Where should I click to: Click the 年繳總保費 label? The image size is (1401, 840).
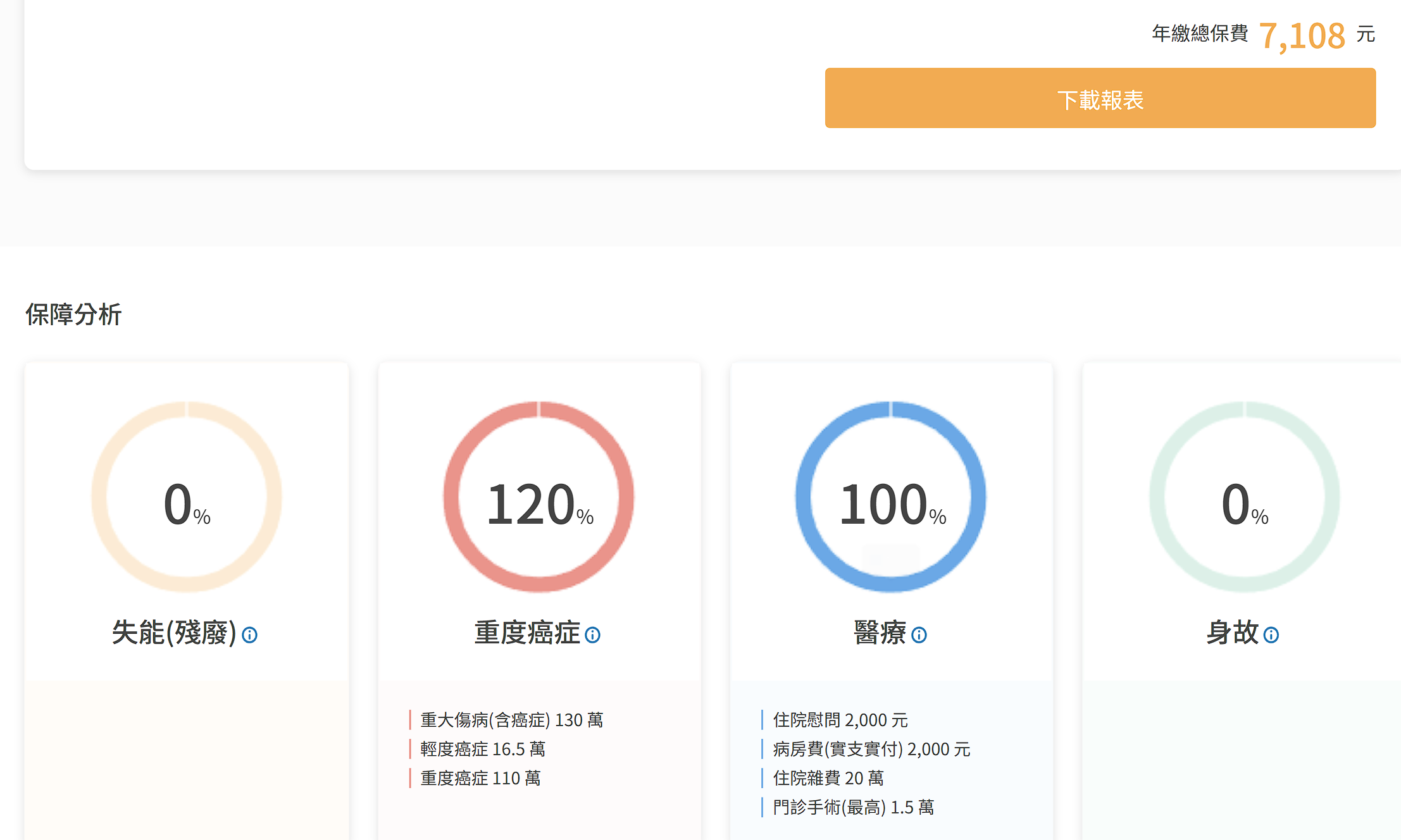click(x=1200, y=34)
